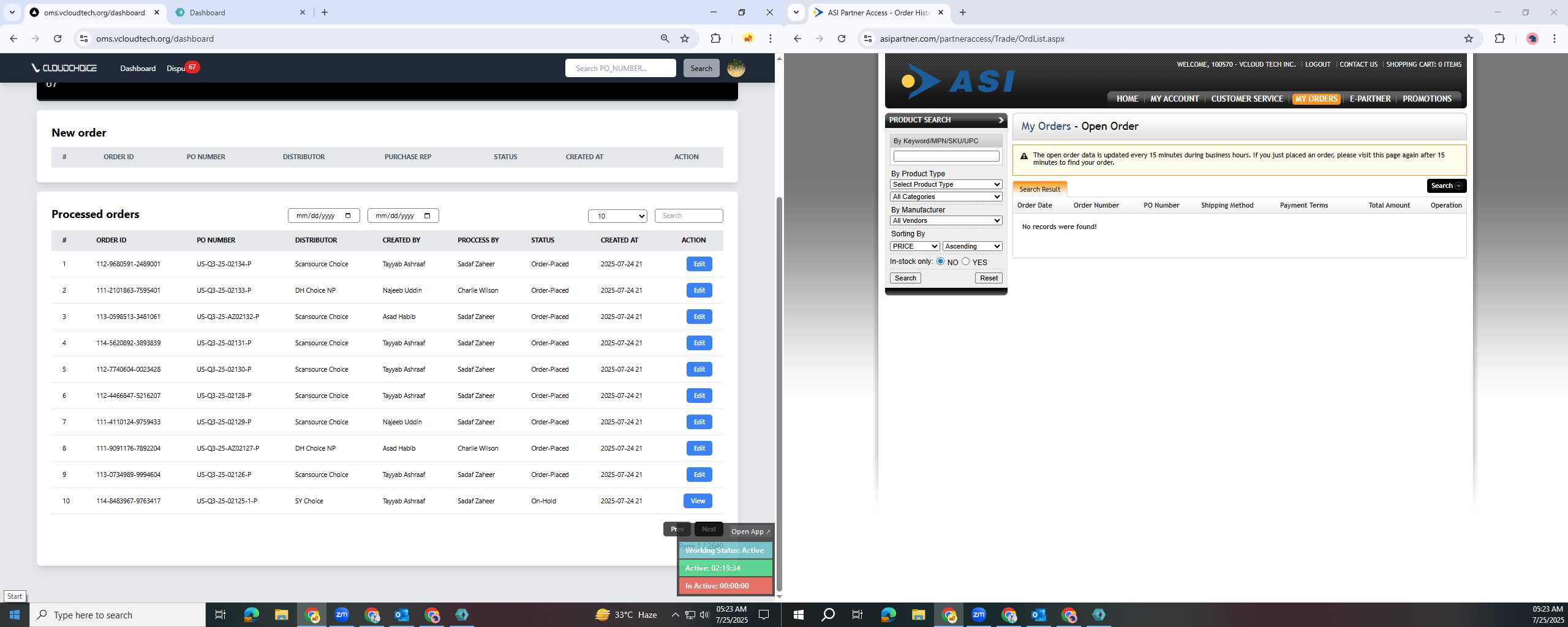Click the search magnifier on right taskbar
Screen dimensions: 1568x627
coord(828,615)
